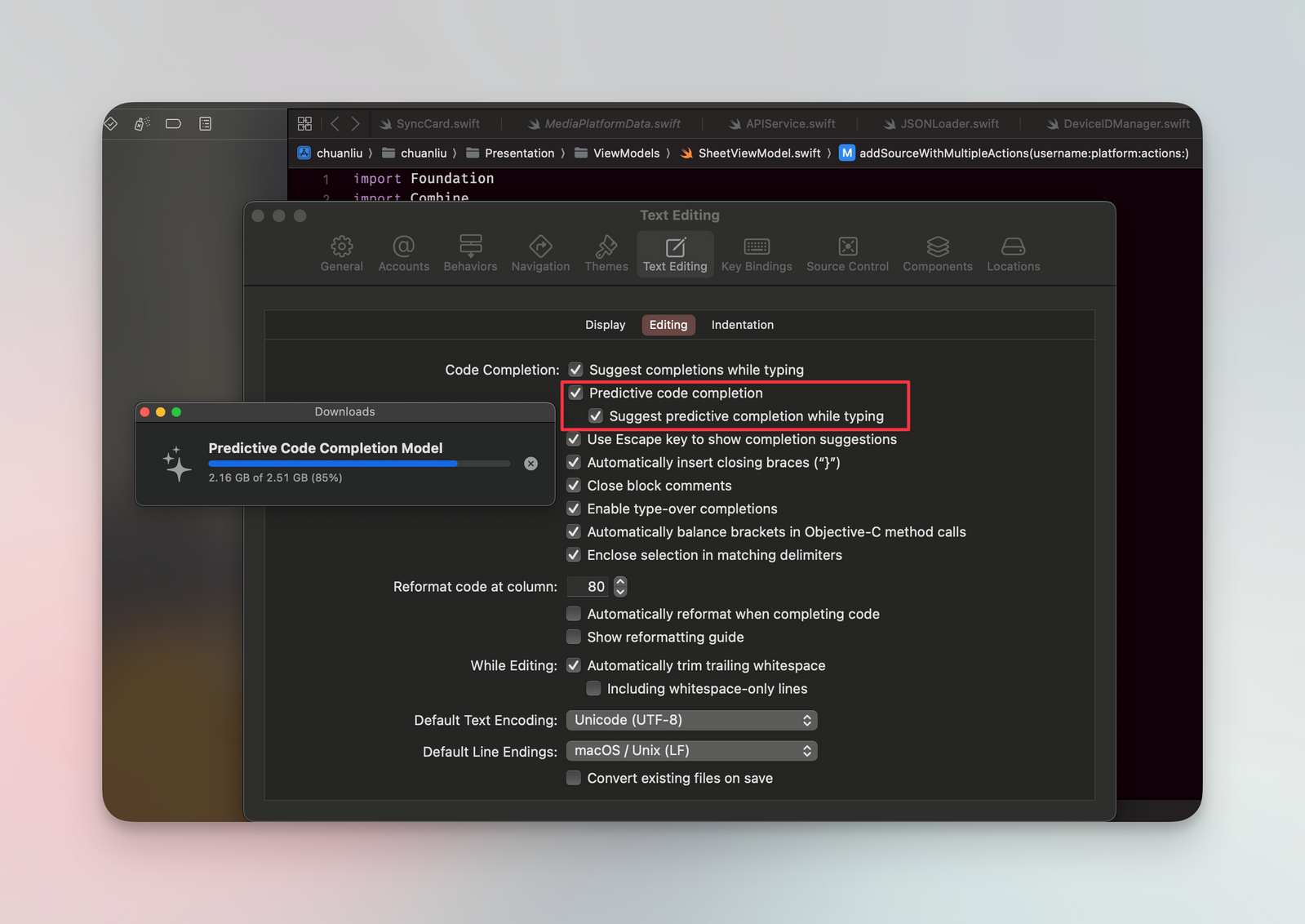The height and width of the screenshot is (924, 1305).
Task: Open Key Bindings settings
Action: (756, 254)
